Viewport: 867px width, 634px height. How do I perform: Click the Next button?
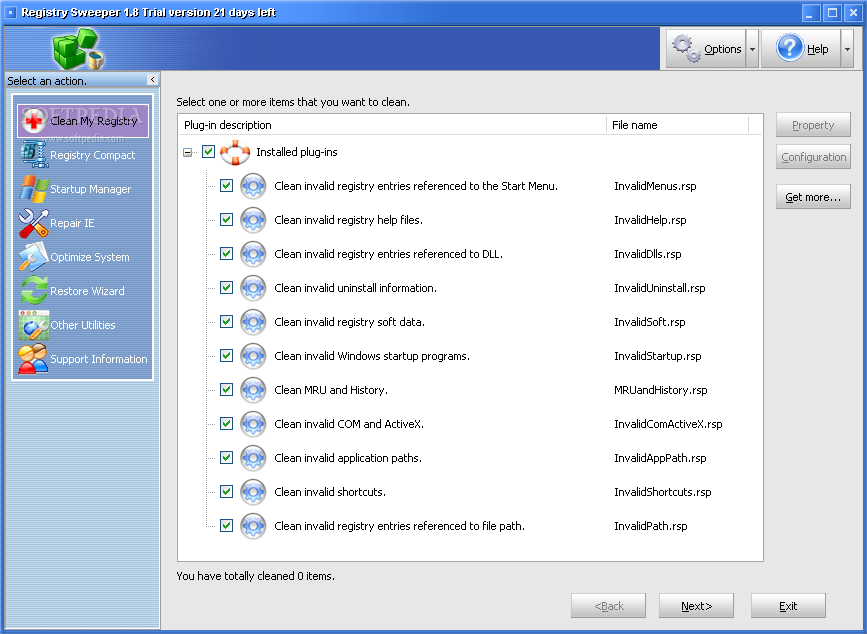point(696,606)
